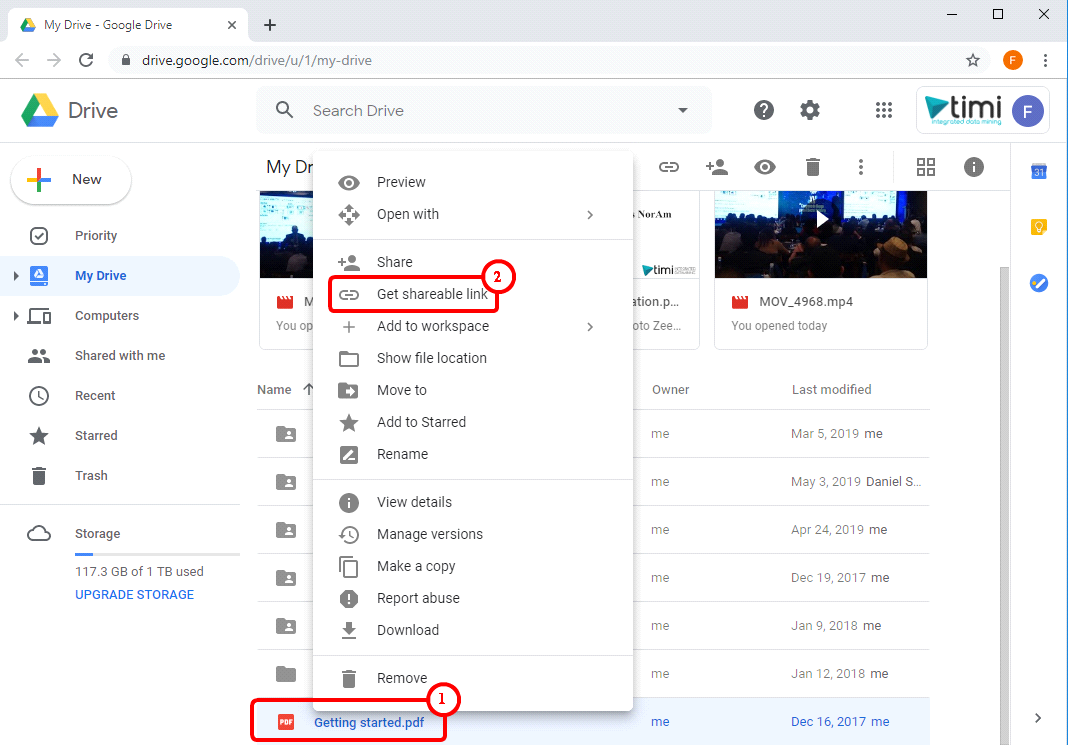Click the storage usage progress bar
Screen dimensions: 1068x745
[x=157, y=554]
